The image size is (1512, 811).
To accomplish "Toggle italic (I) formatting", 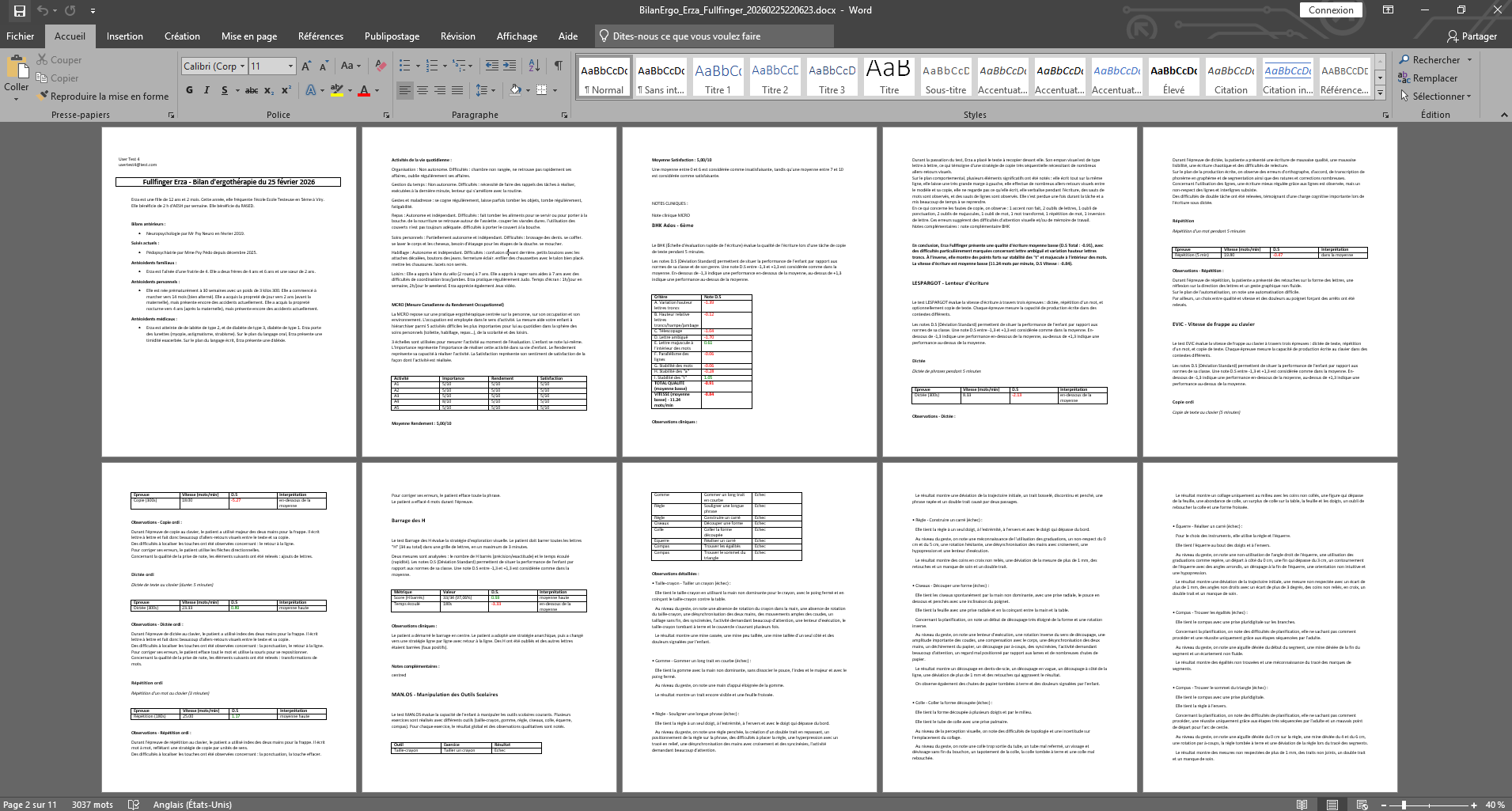I will (x=207, y=90).
